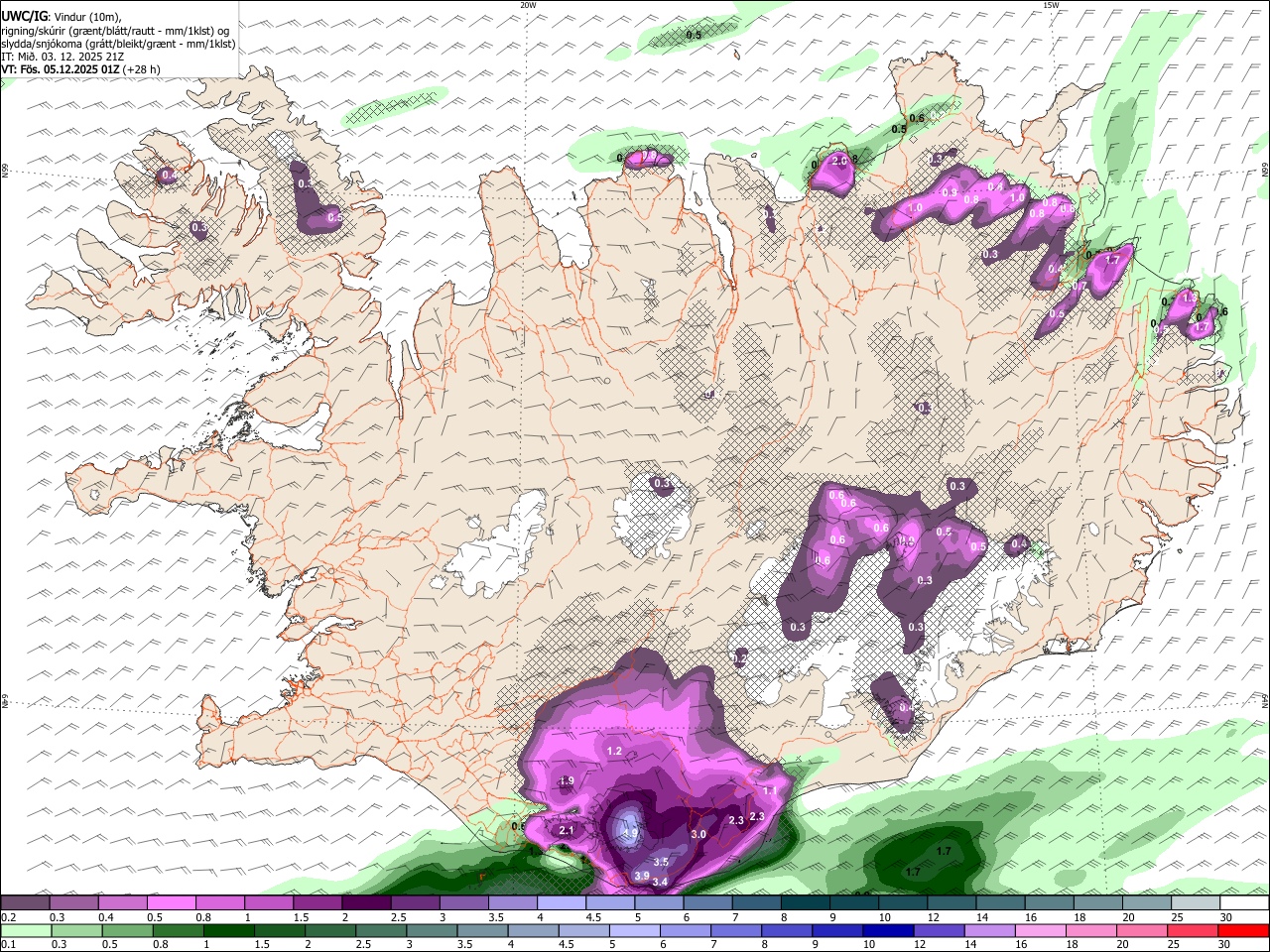Click the 'Vindur (10m)' caption text

tap(86, 17)
